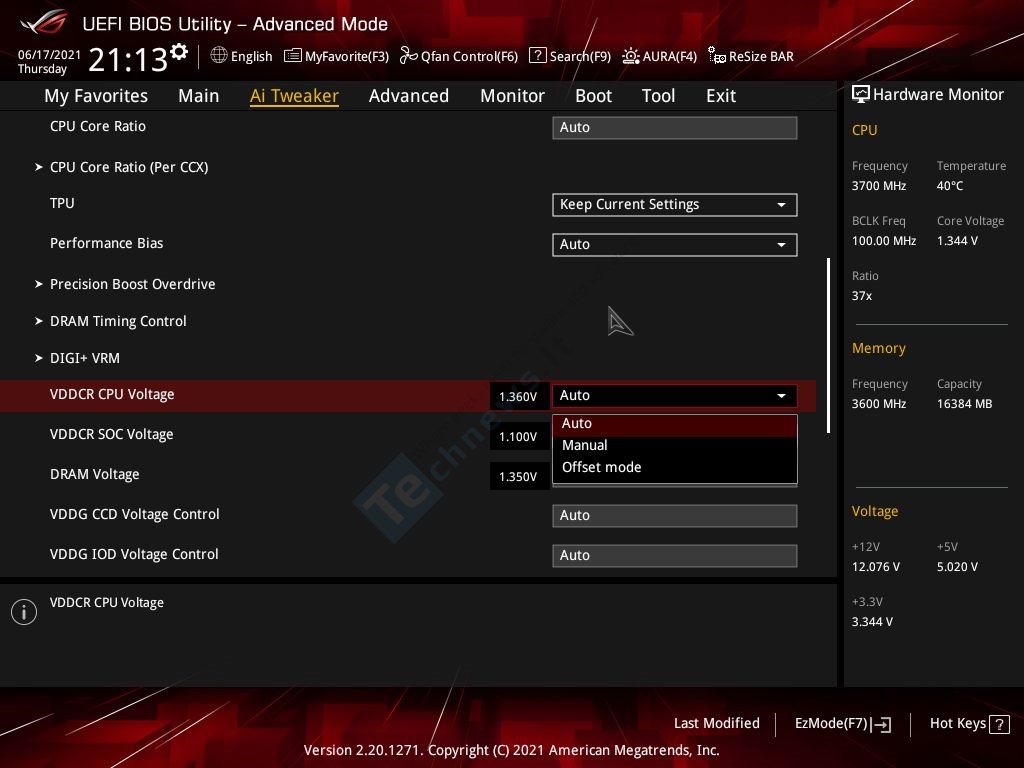Select the VDDCR SOC Voltage row label
Image resolution: width=1024 pixels, height=768 pixels.
(x=112, y=434)
